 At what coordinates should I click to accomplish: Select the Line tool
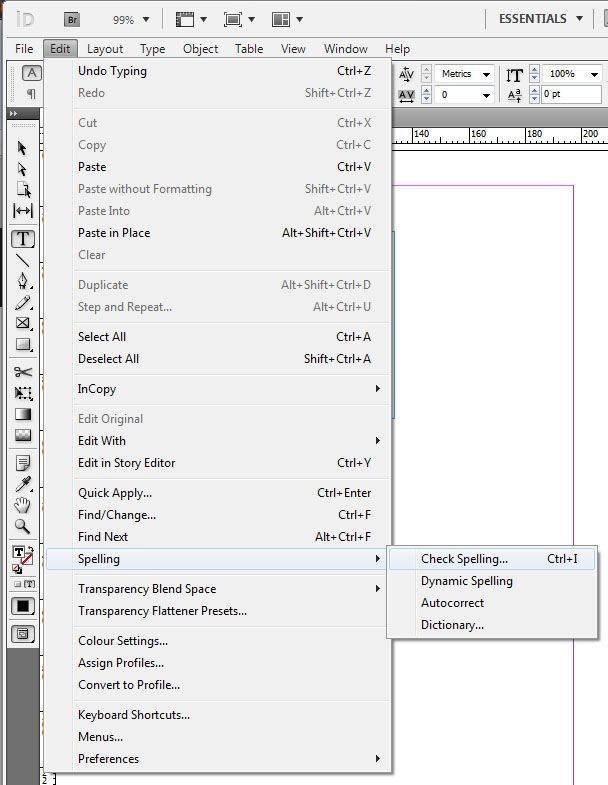[23, 260]
